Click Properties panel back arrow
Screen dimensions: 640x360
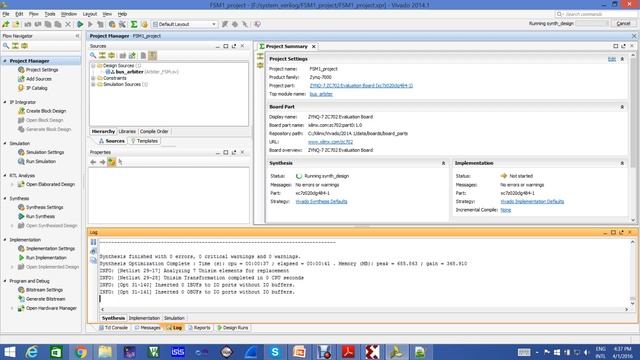click(x=93, y=162)
